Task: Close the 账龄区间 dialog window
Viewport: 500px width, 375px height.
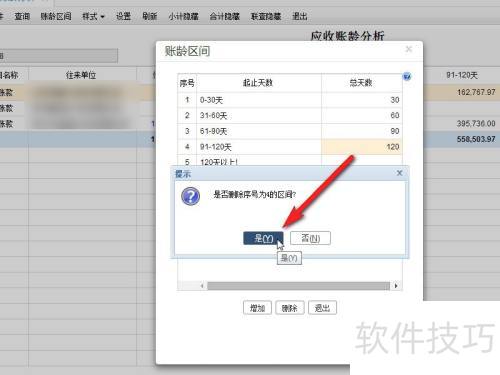Action: (x=409, y=49)
